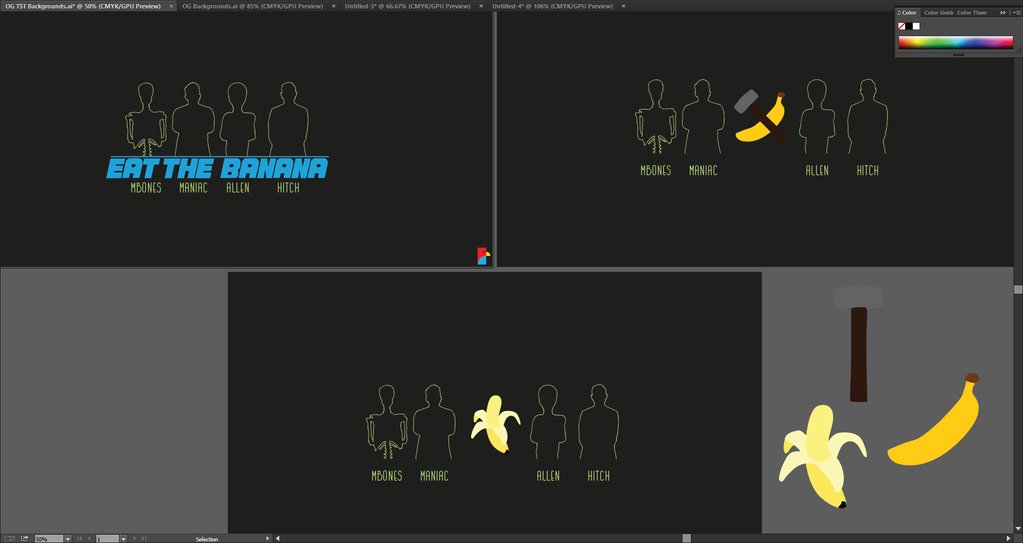Open the artboard number dropdown
This screenshot has height=543, width=1023.
[122, 538]
